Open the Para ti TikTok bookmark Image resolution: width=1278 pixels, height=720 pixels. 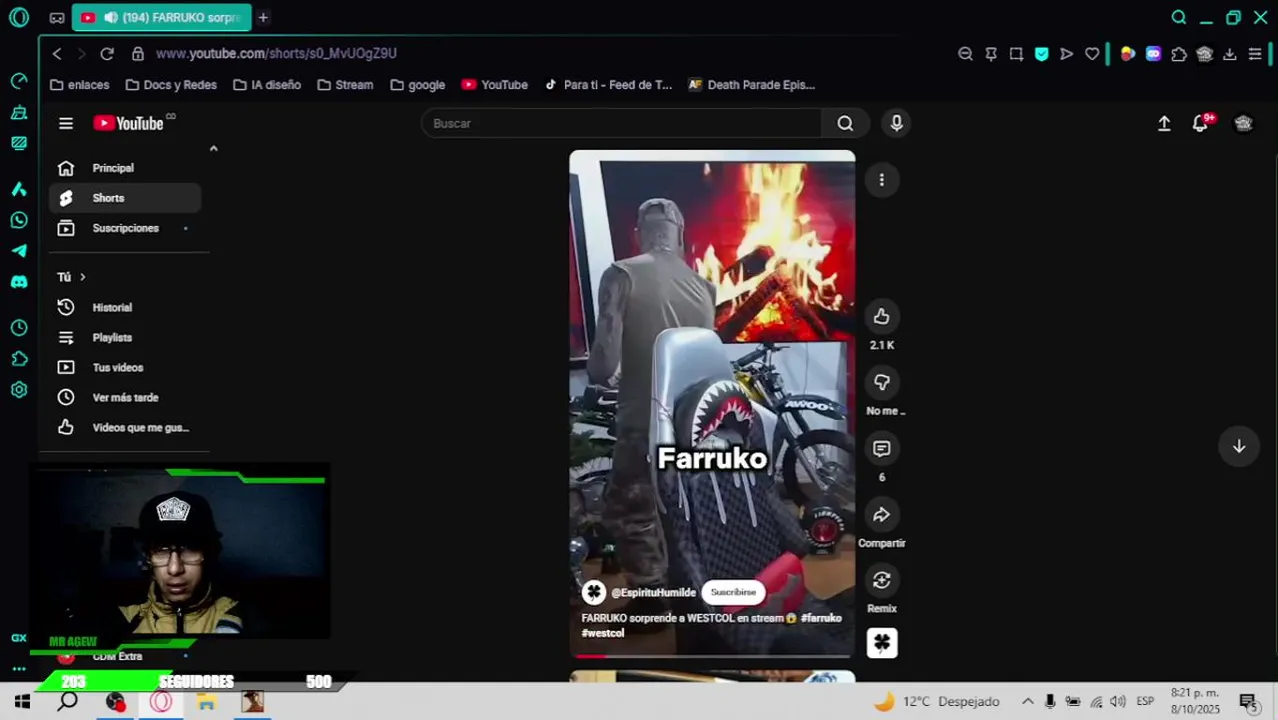click(608, 85)
